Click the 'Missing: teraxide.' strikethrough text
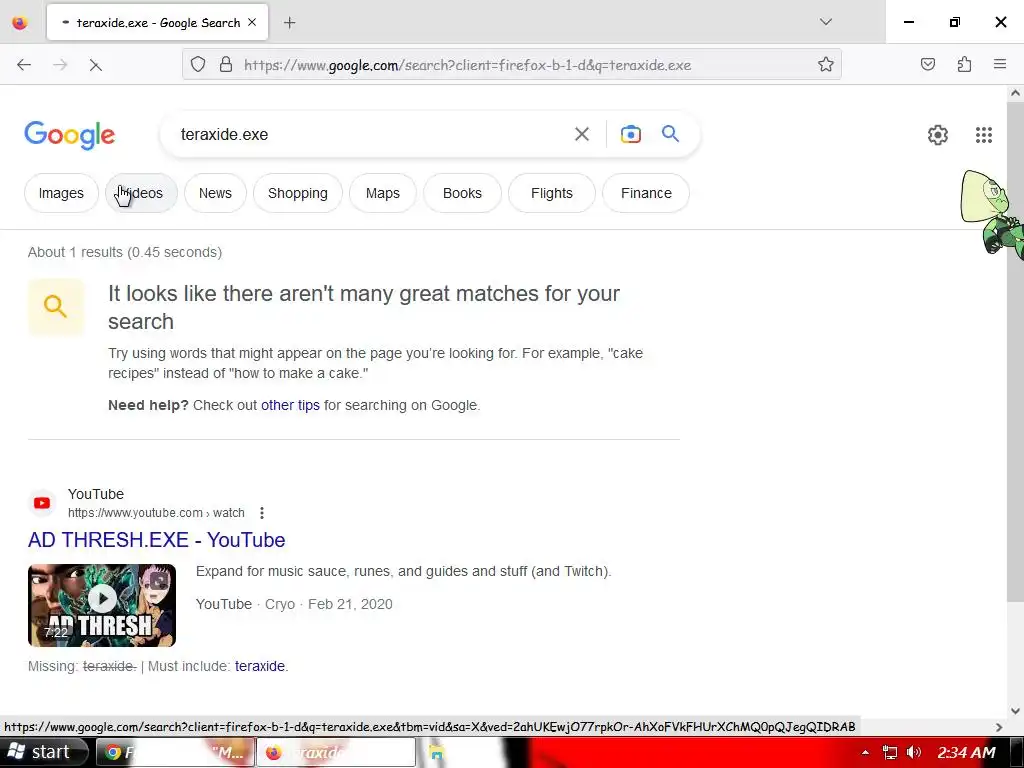Screen dimensions: 1024x768 tap(82, 666)
